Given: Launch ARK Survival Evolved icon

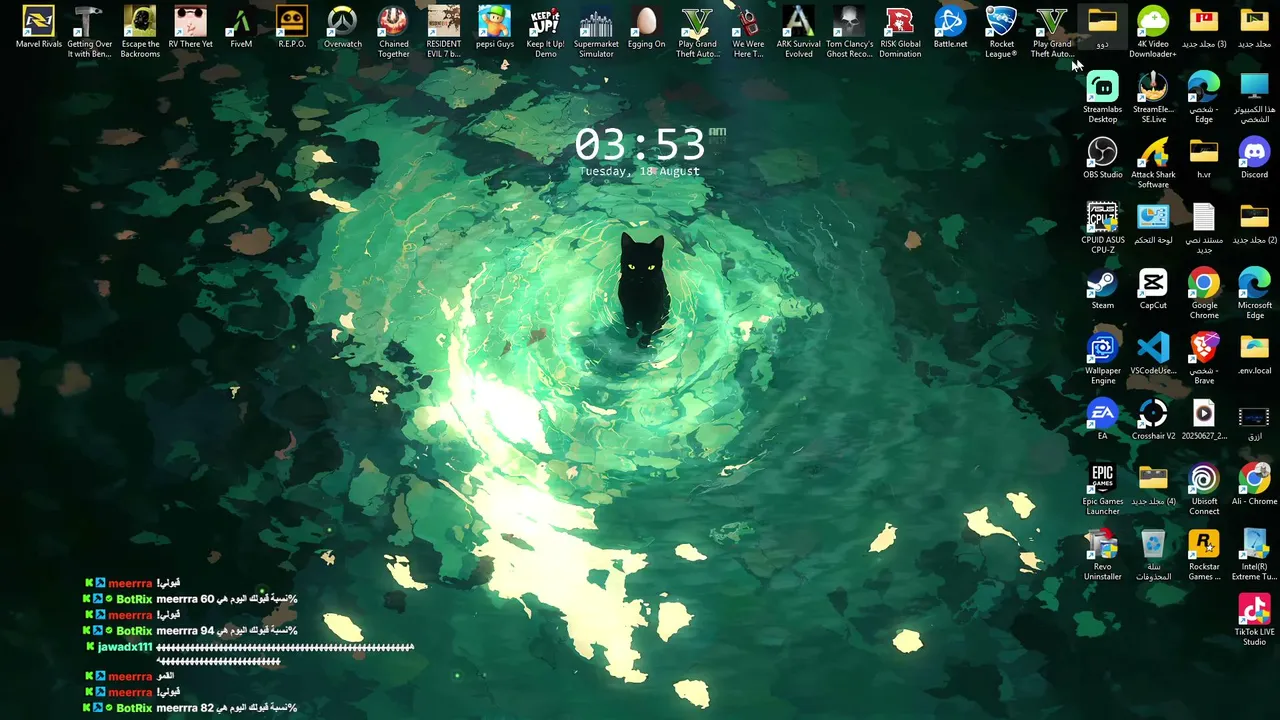Looking at the screenshot, I should click(x=799, y=31).
